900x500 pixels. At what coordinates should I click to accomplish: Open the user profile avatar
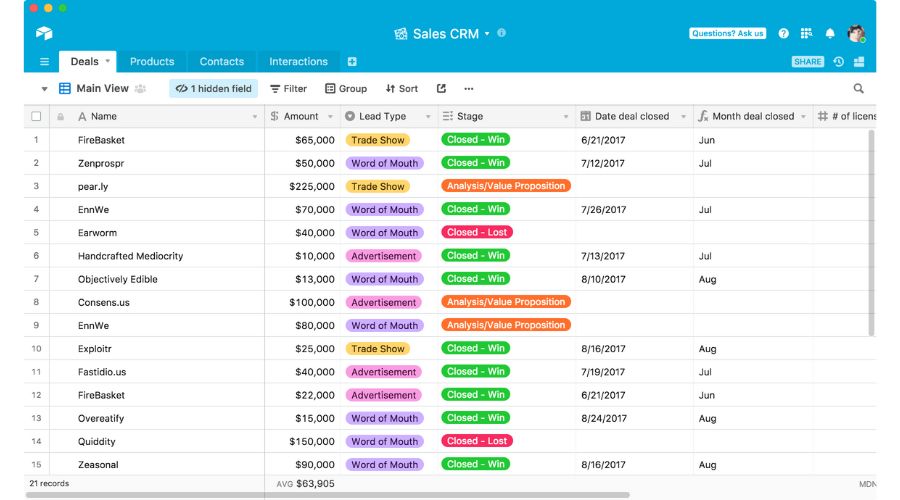[856, 33]
